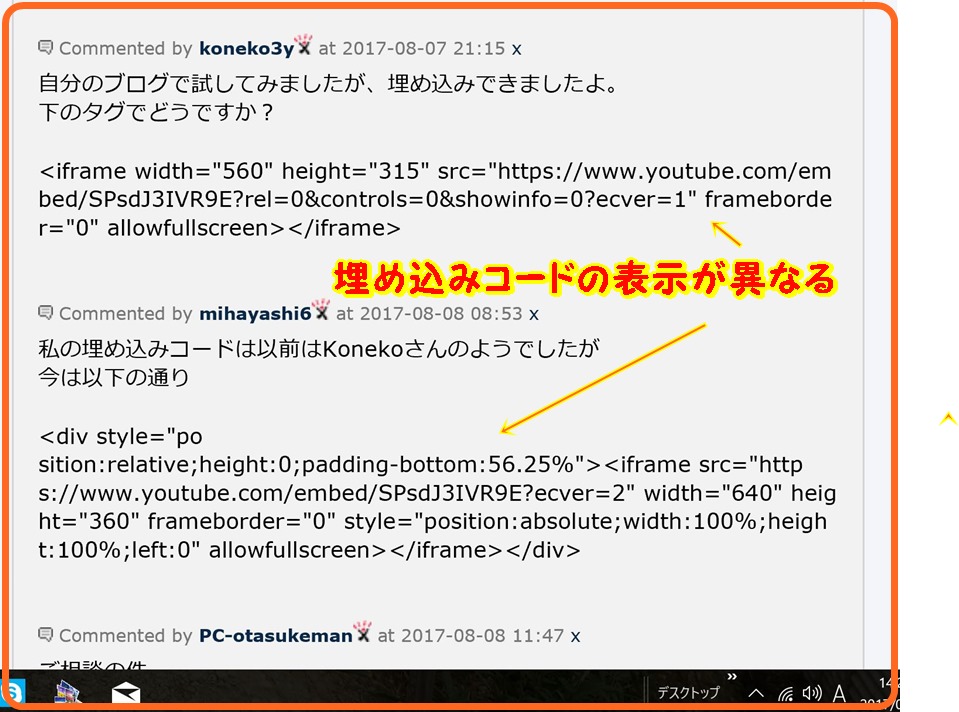Click the text '下のタグでどうですか？'
Viewport: 959px width, 712px height.
(x=156, y=113)
